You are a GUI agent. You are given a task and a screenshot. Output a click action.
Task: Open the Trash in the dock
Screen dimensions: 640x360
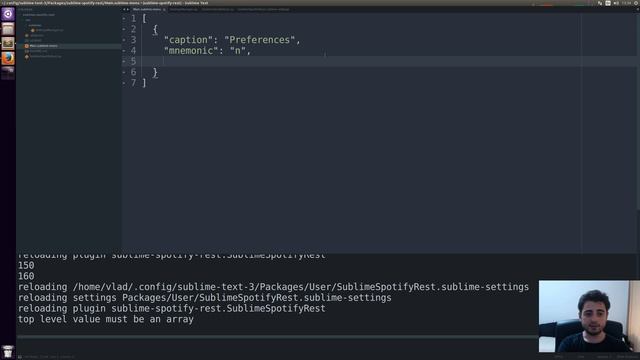[x=8, y=352]
